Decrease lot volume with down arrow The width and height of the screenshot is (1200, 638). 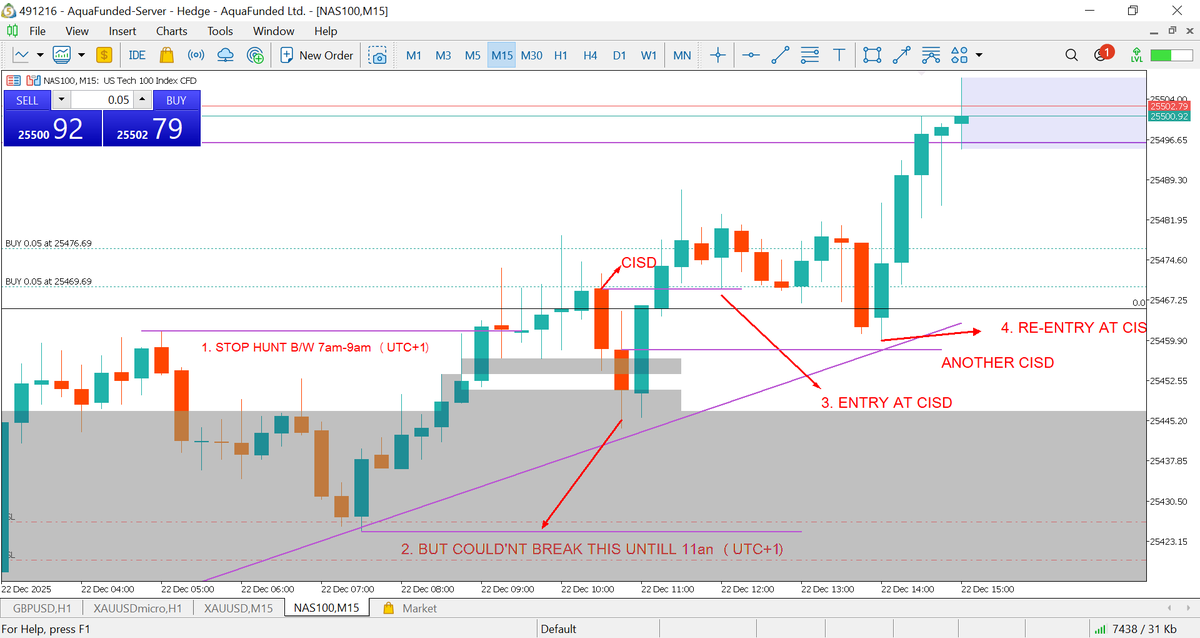[x=61, y=100]
